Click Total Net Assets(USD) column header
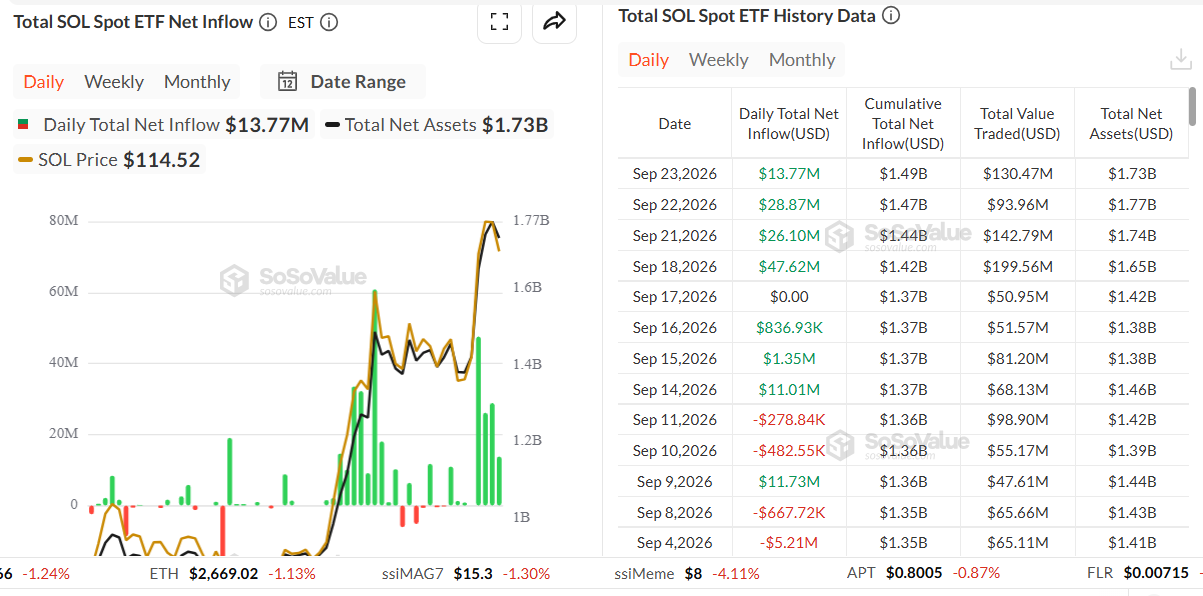 coord(1131,124)
